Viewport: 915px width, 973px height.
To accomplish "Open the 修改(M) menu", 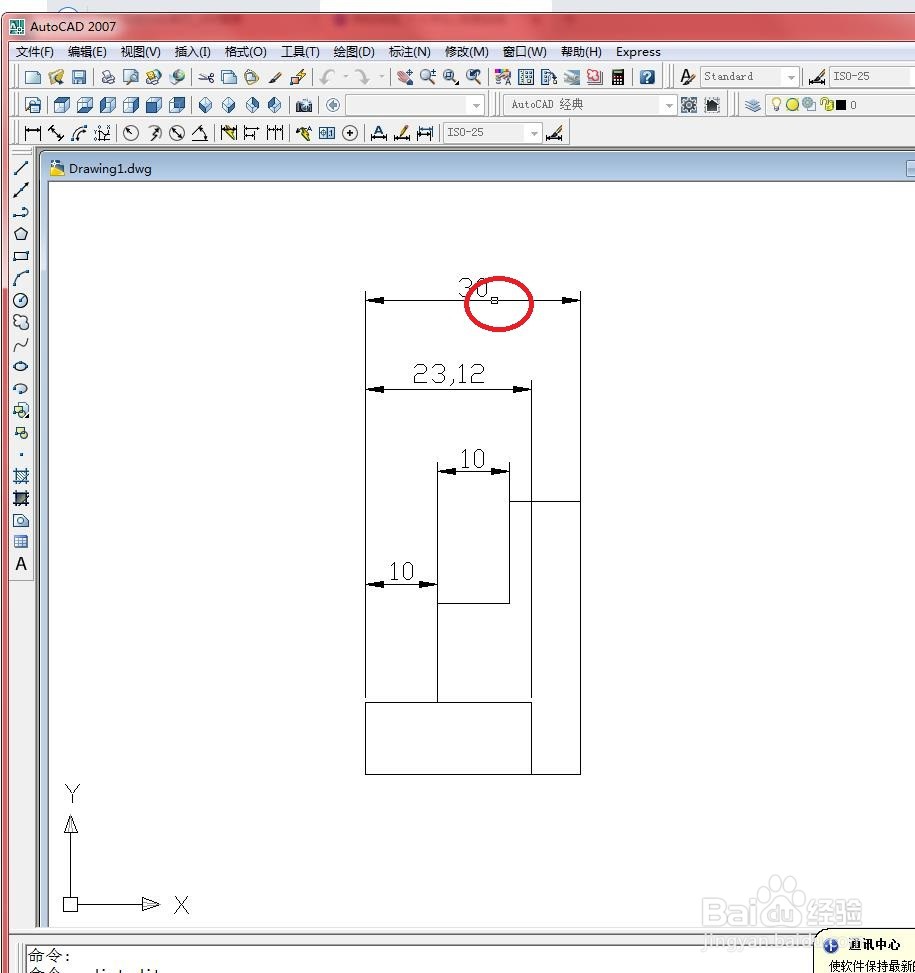I will (466, 52).
